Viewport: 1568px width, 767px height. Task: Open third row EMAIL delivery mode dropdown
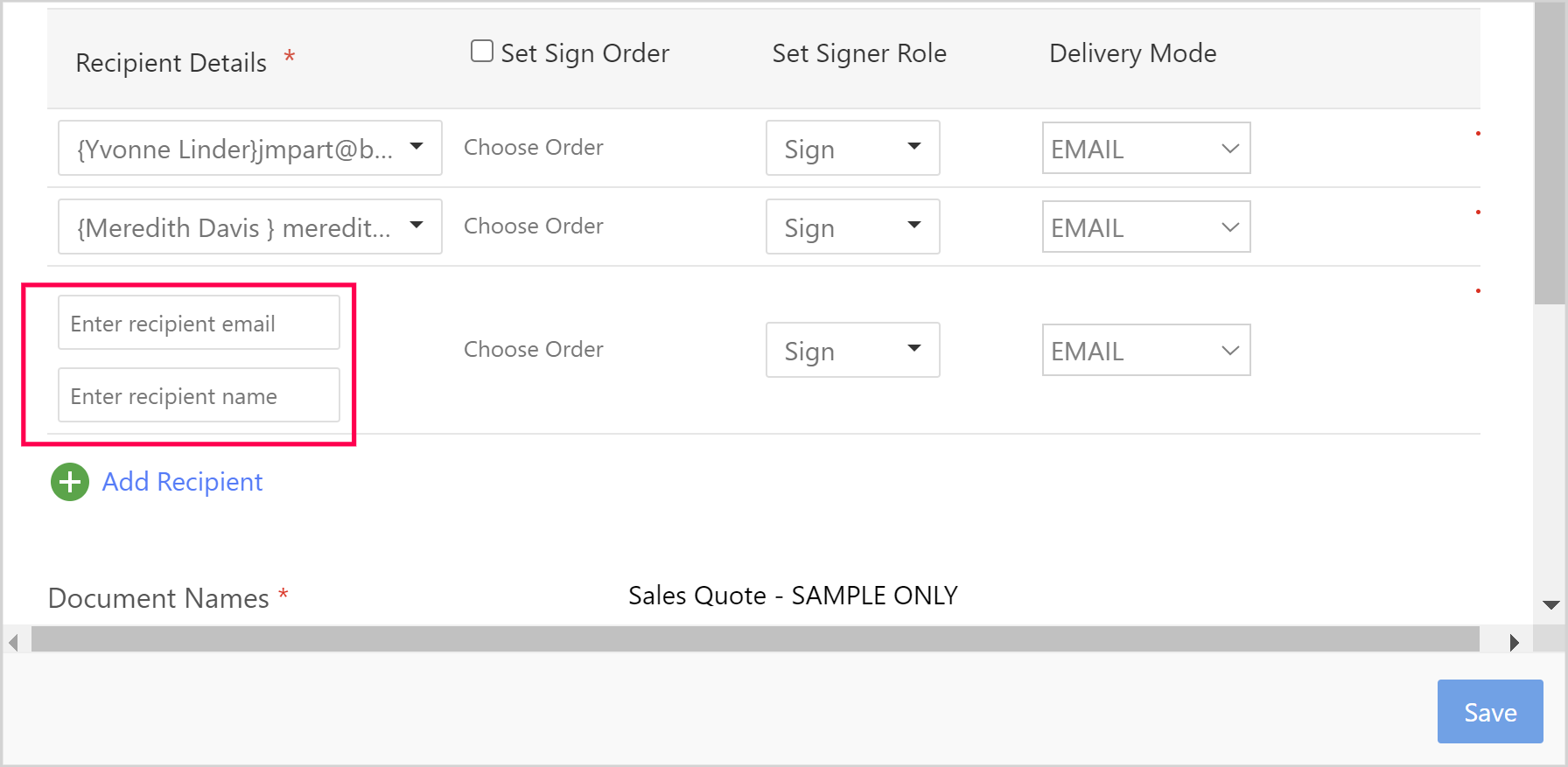pos(1145,350)
